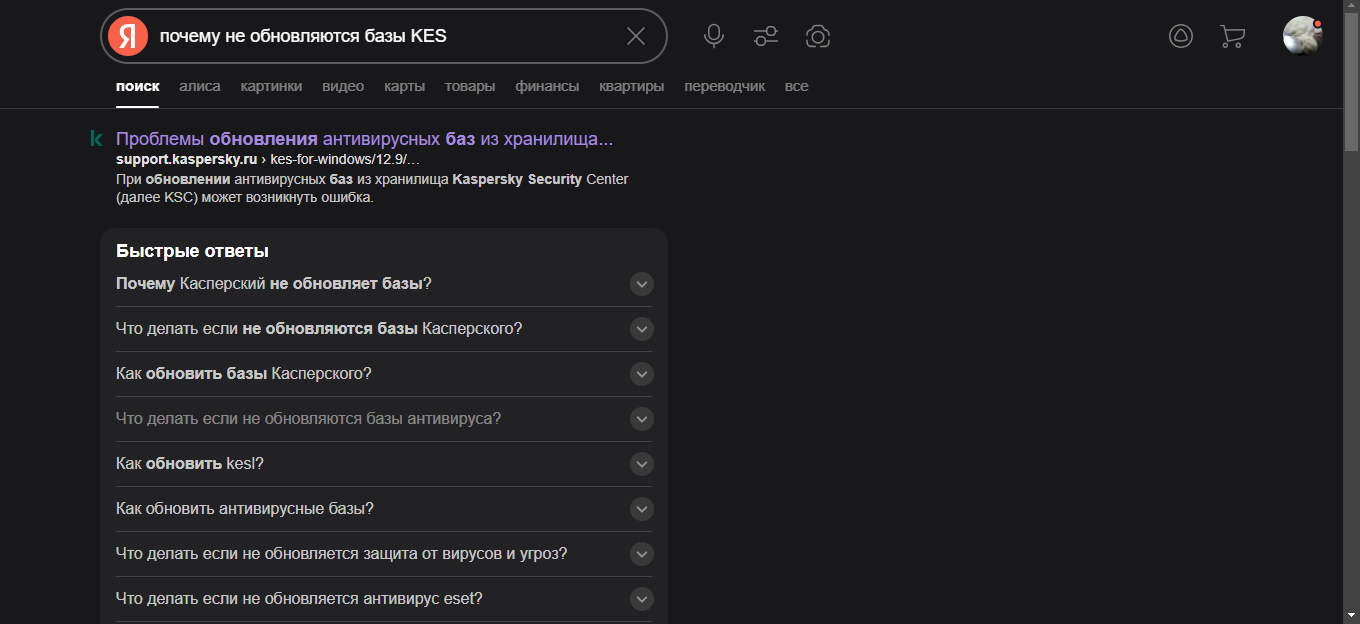This screenshot has width=1360, height=624.
Task: Click the support.kaspersky.ru URL breadcrumb
Action: tap(186, 159)
